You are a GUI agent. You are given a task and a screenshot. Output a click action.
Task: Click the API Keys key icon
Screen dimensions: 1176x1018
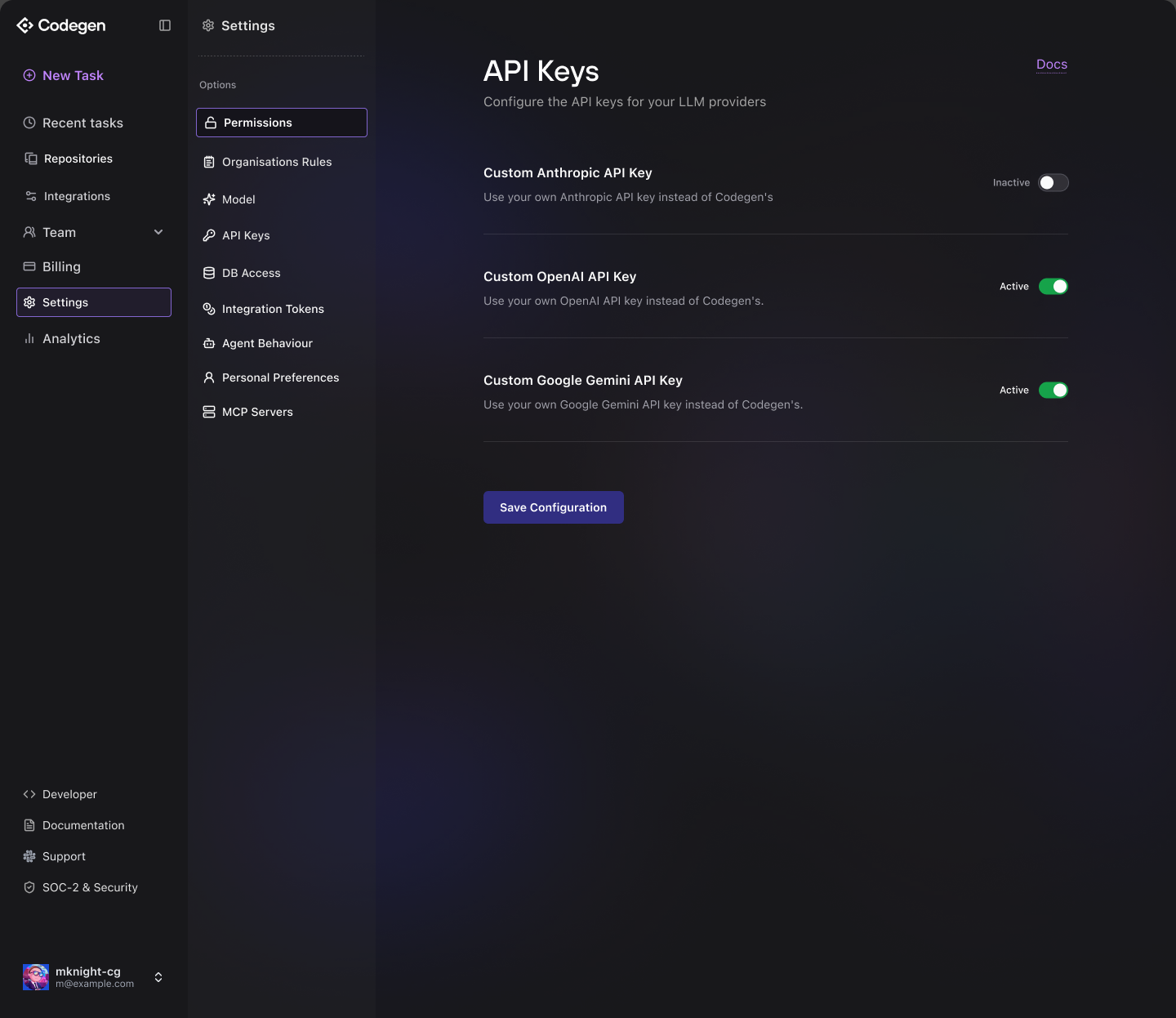(209, 235)
